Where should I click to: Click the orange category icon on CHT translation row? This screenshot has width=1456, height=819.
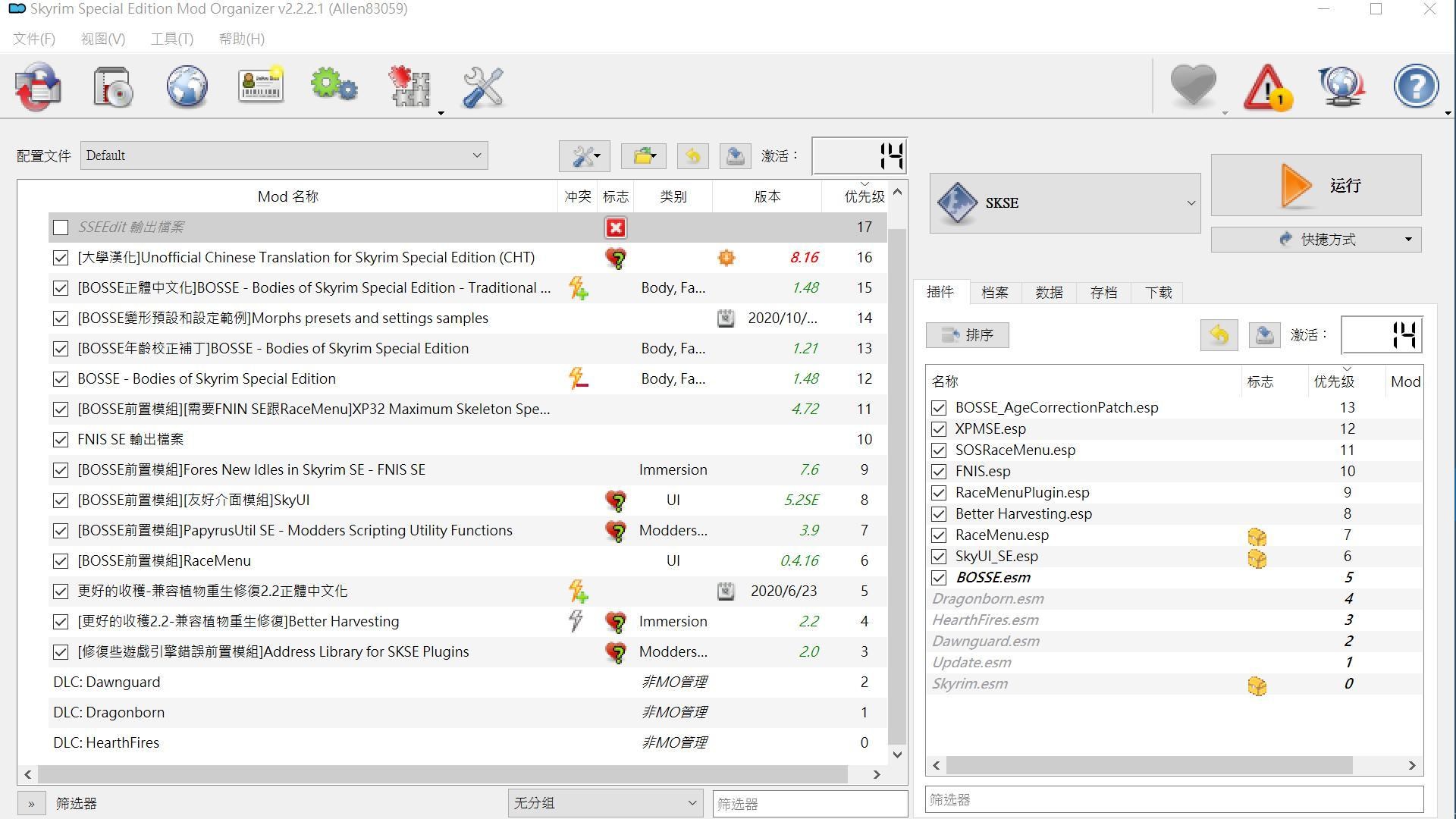(x=726, y=258)
